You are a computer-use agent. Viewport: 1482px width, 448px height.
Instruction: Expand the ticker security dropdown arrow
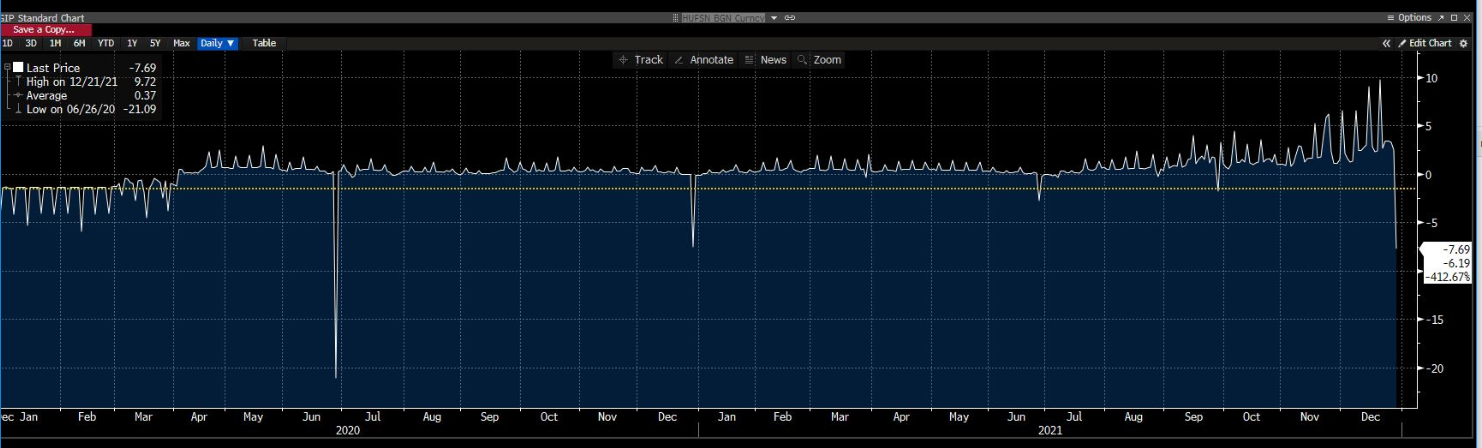click(x=774, y=18)
